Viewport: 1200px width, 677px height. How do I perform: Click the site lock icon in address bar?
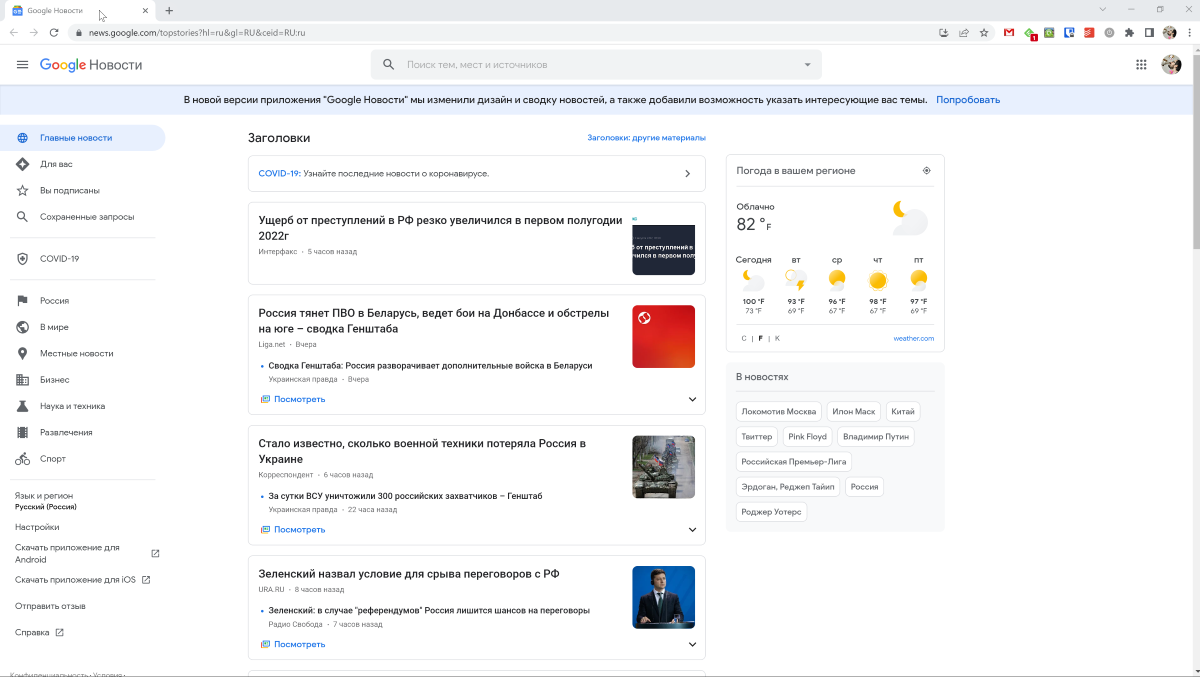(x=78, y=33)
